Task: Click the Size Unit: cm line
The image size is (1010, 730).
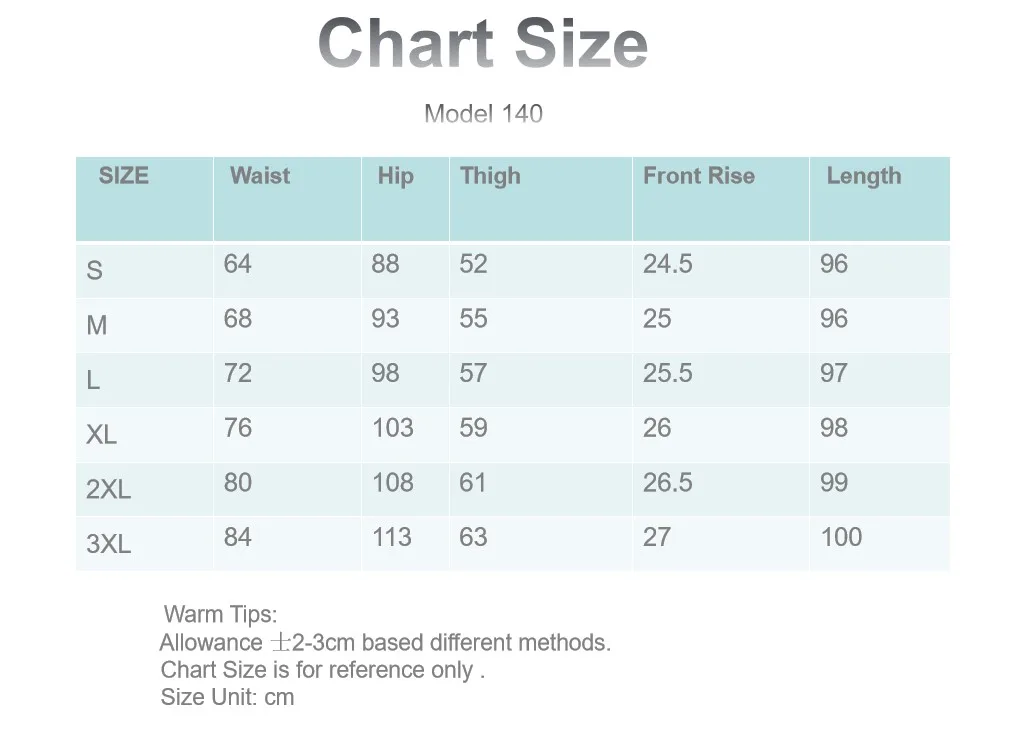Action: [227, 697]
